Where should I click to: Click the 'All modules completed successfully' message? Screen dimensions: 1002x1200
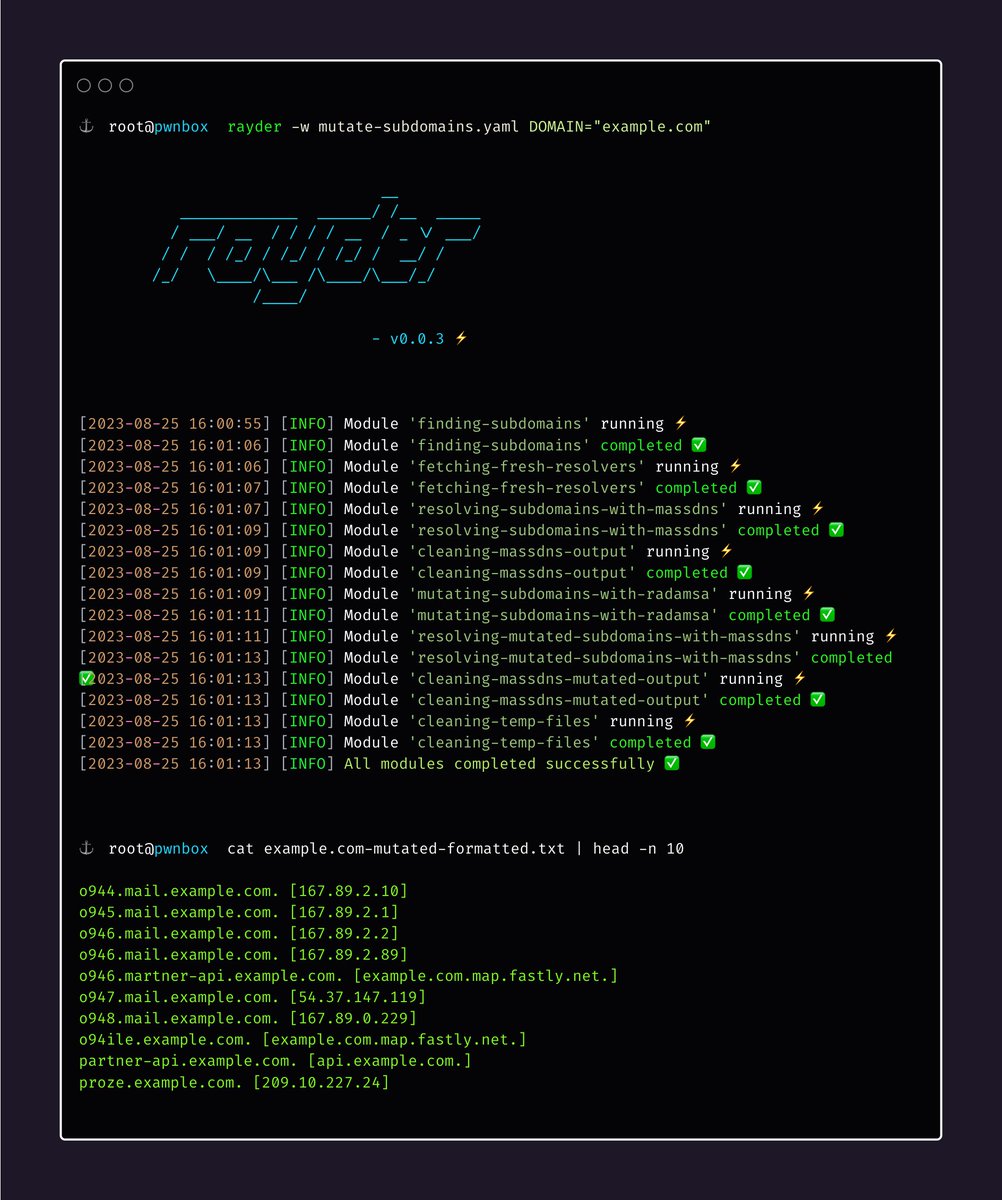click(x=499, y=764)
